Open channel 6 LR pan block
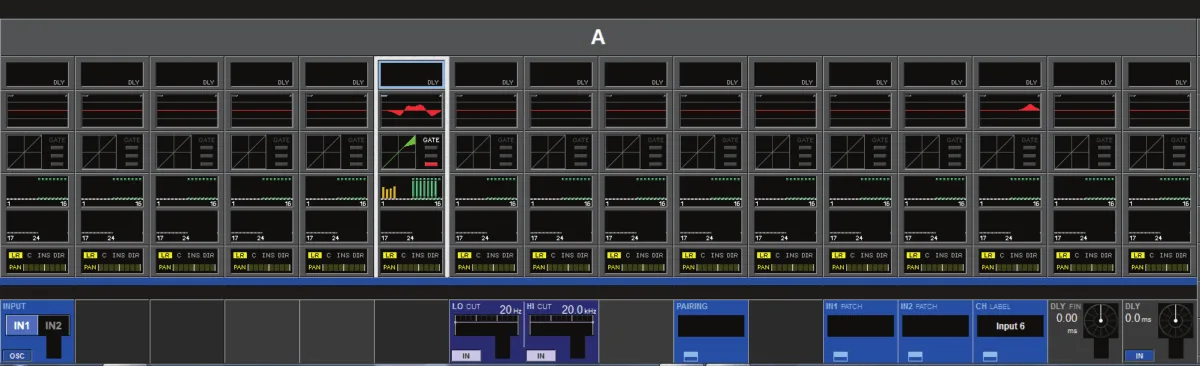This screenshot has height=366, width=1200. click(412, 261)
